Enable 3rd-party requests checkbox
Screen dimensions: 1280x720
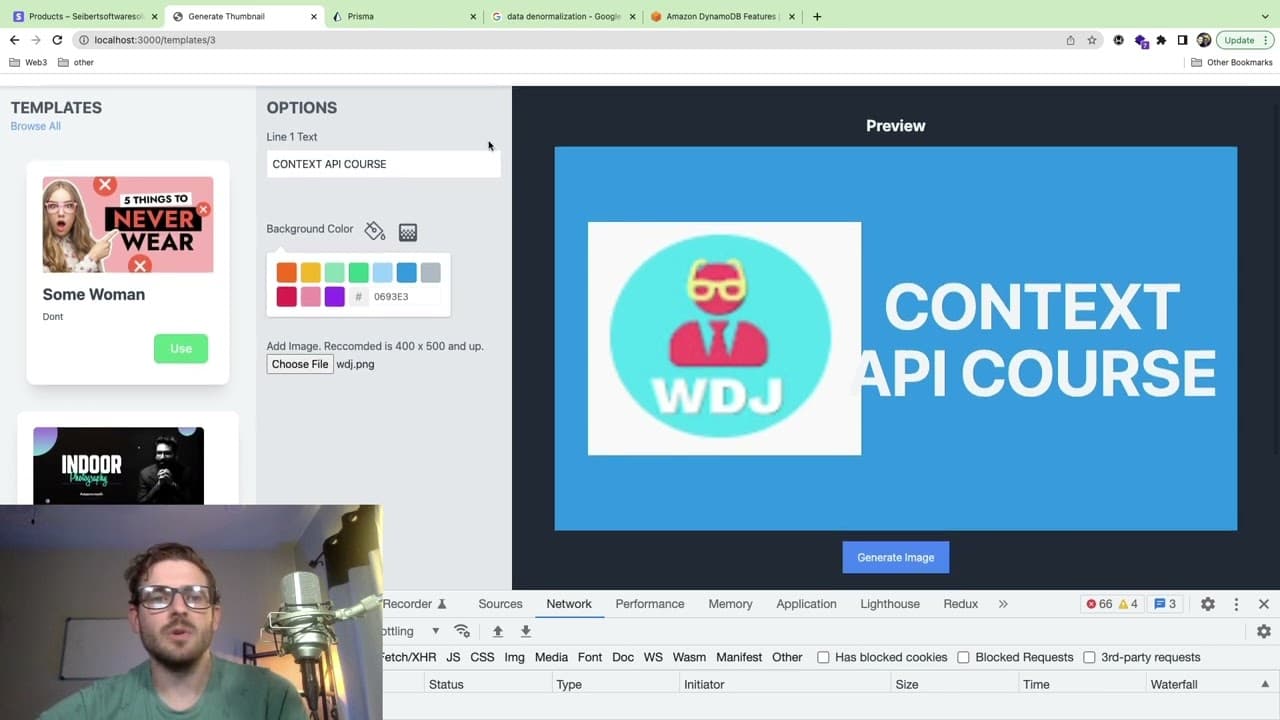[x=1089, y=657]
